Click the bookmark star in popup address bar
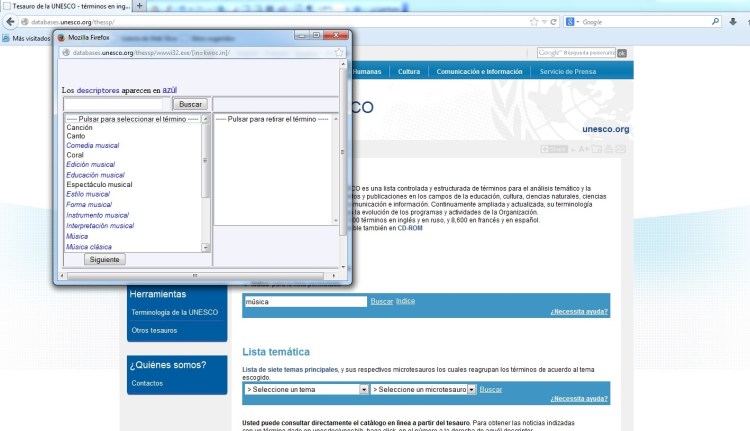The image size is (750, 431). click(x=339, y=52)
